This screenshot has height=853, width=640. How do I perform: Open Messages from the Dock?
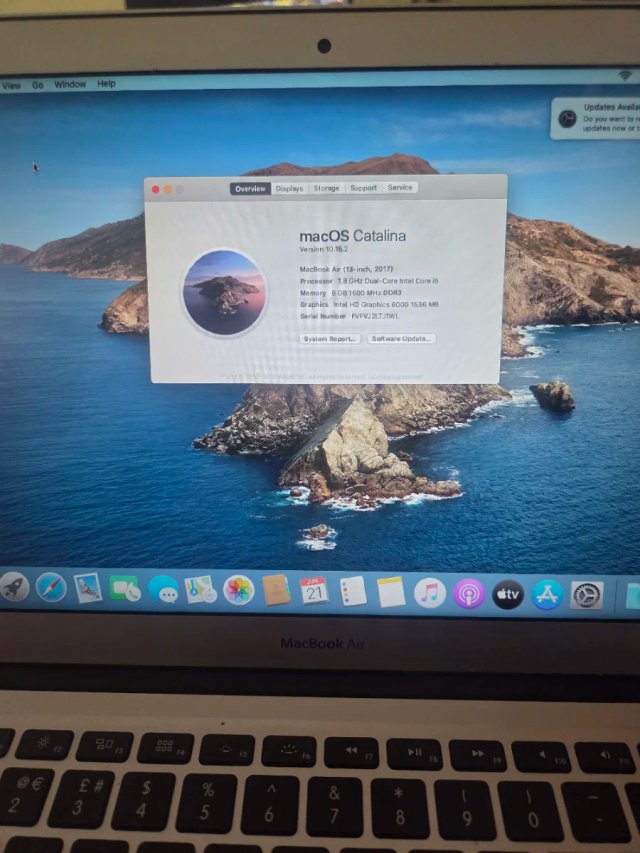point(163,589)
